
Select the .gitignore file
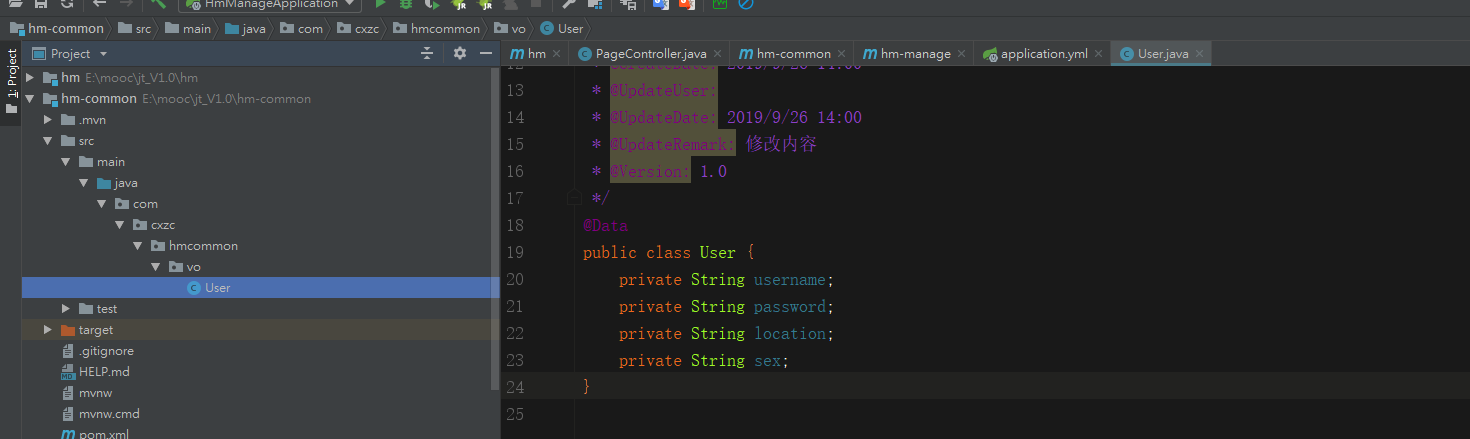tap(106, 351)
